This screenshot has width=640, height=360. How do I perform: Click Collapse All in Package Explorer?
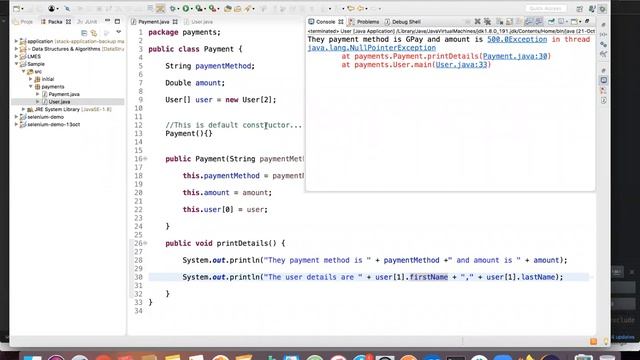pyautogui.click(x=84, y=33)
